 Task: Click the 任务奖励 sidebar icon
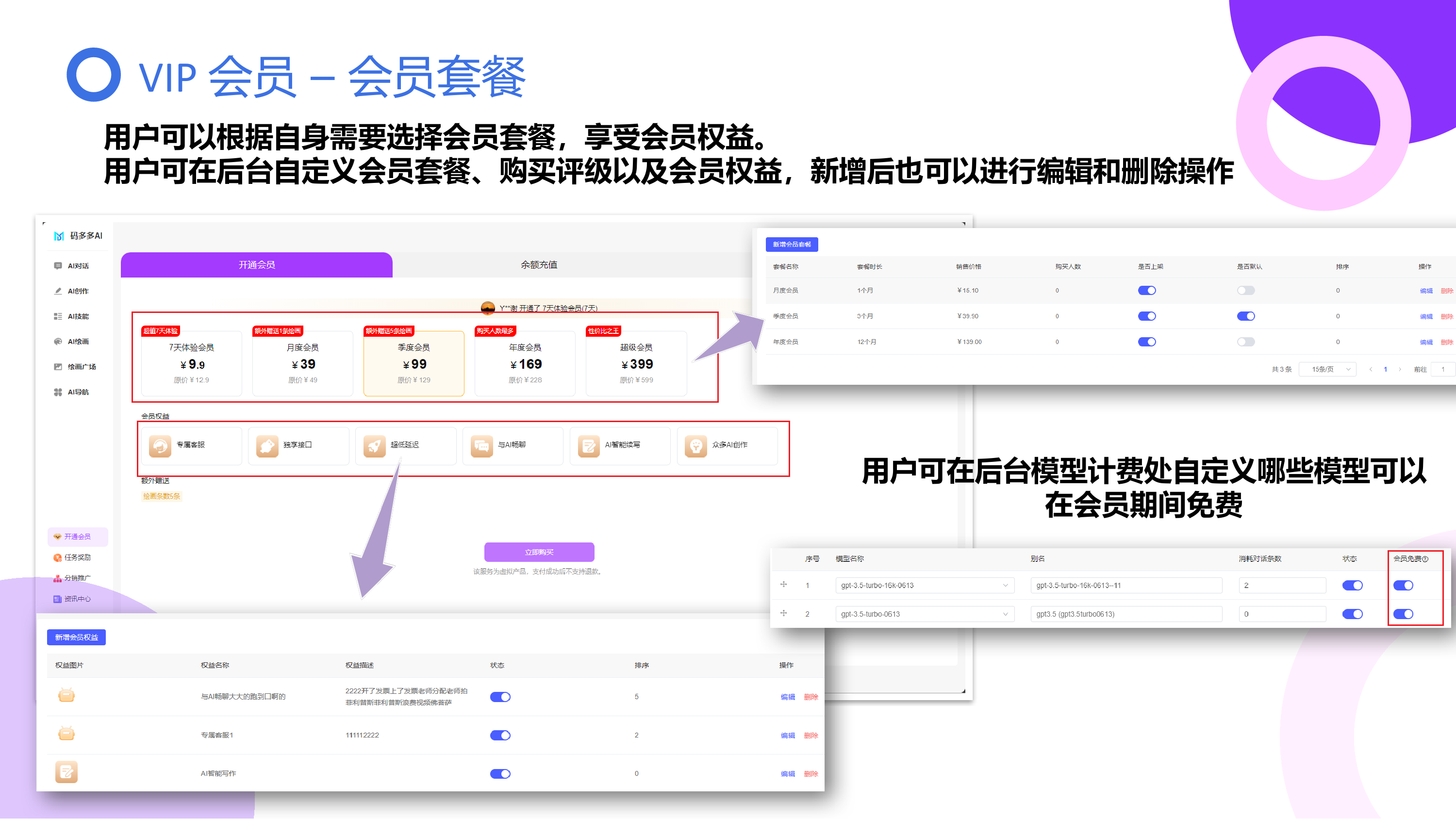(57, 558)
